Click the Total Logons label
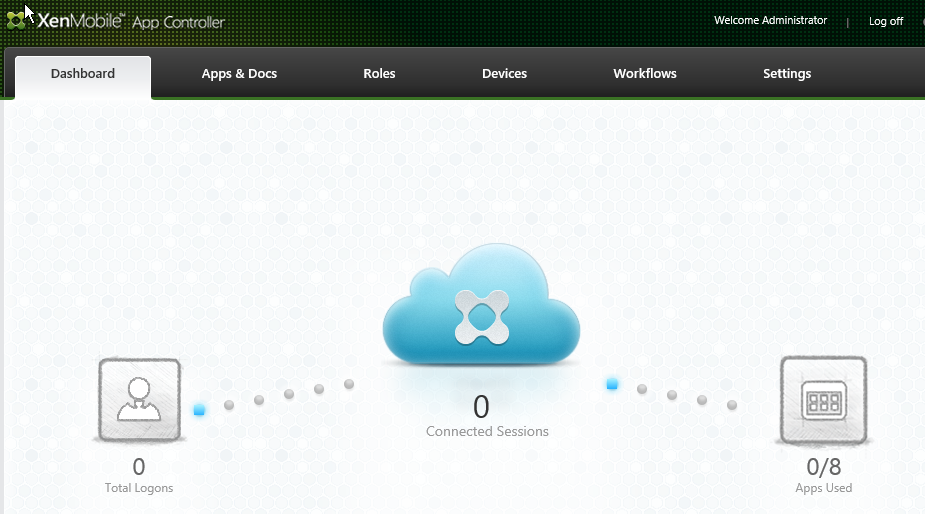This screenshot has height=514, width=925. click(139, 488)
